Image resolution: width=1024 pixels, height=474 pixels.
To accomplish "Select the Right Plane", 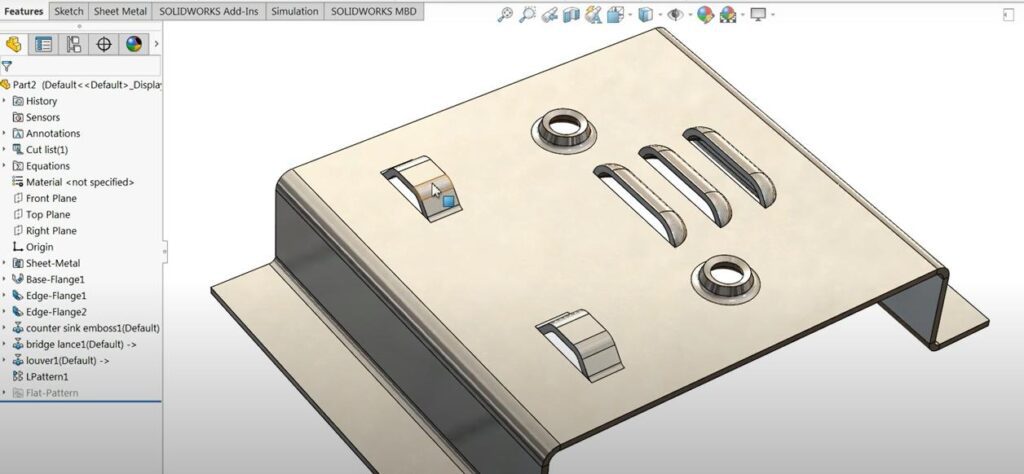I will (x=44, y=231).
